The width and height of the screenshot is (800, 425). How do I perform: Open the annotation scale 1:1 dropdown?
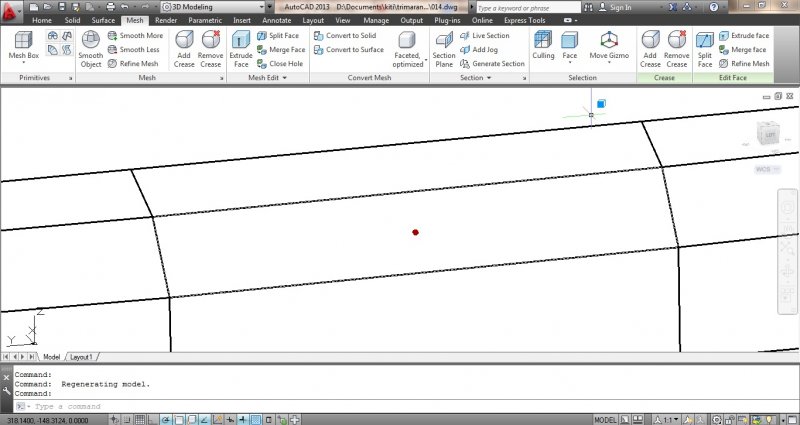(x=667, y=420)
